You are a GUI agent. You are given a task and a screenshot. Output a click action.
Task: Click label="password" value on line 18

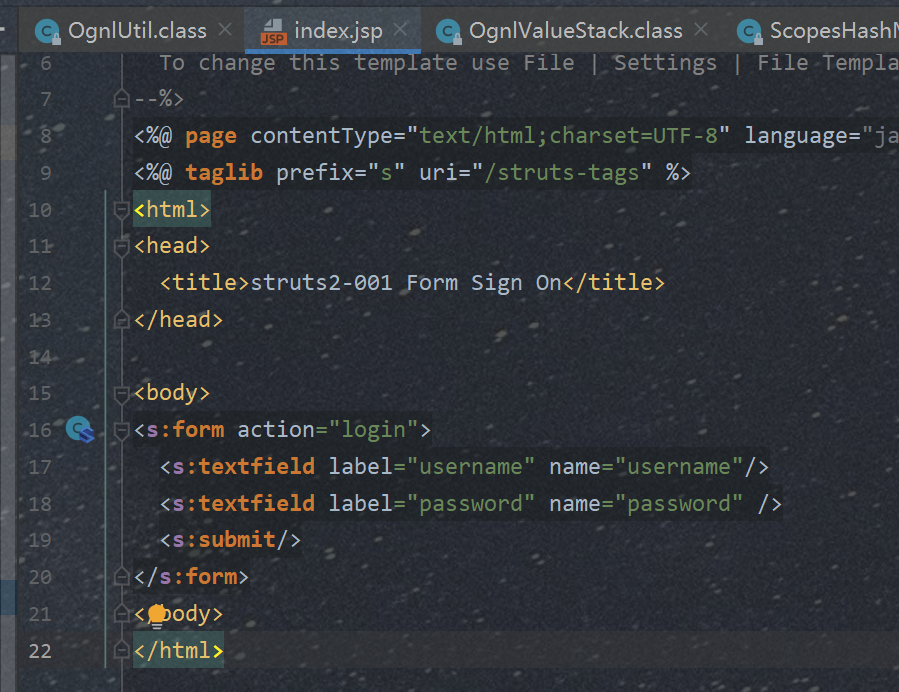(x=471, y=504)
